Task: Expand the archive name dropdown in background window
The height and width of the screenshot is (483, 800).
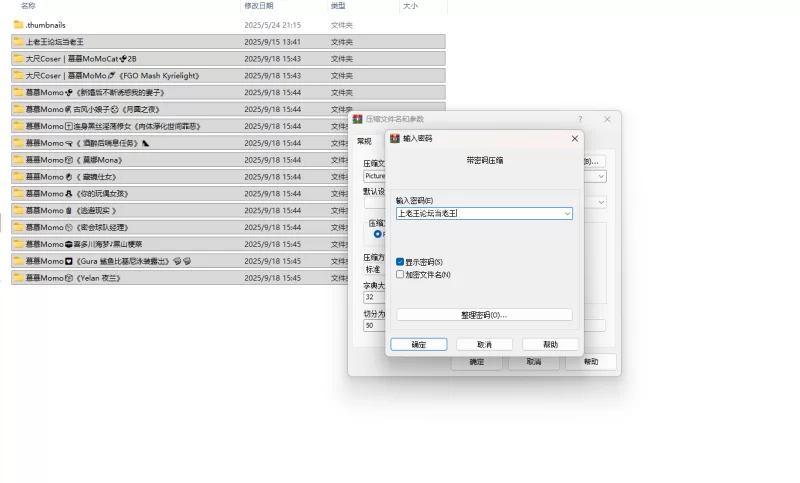Action: (x=601, y=176)
